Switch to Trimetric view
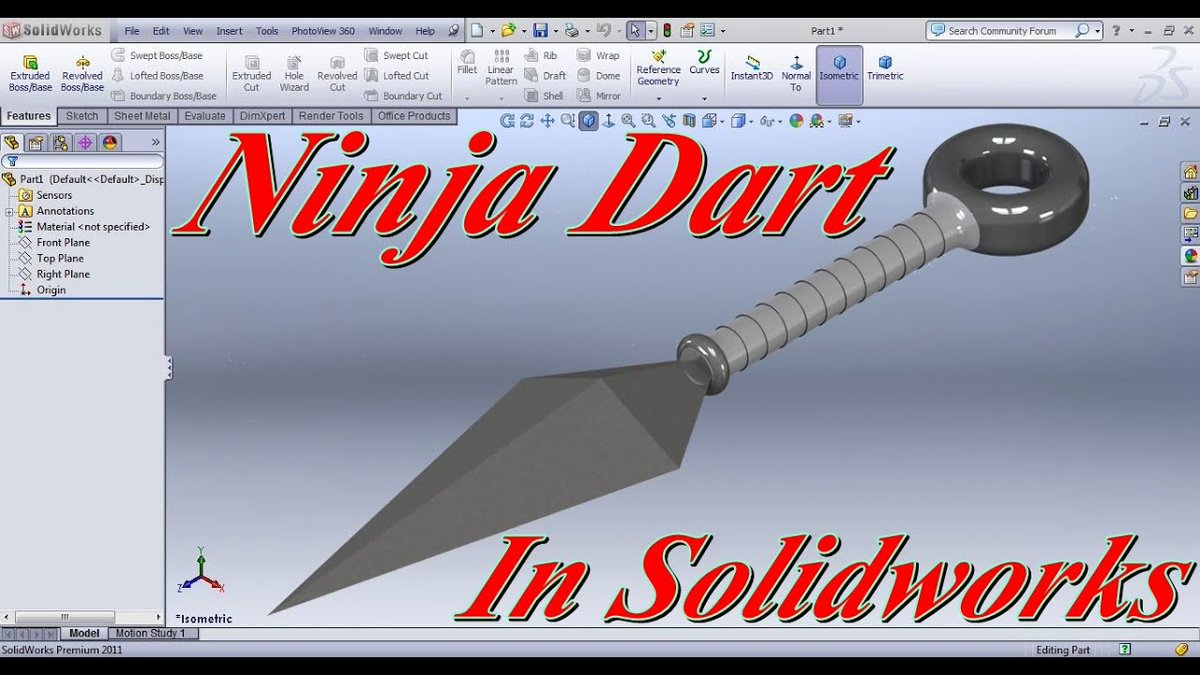The width and height of the screenshot is (1200, 675). point(885,68)
